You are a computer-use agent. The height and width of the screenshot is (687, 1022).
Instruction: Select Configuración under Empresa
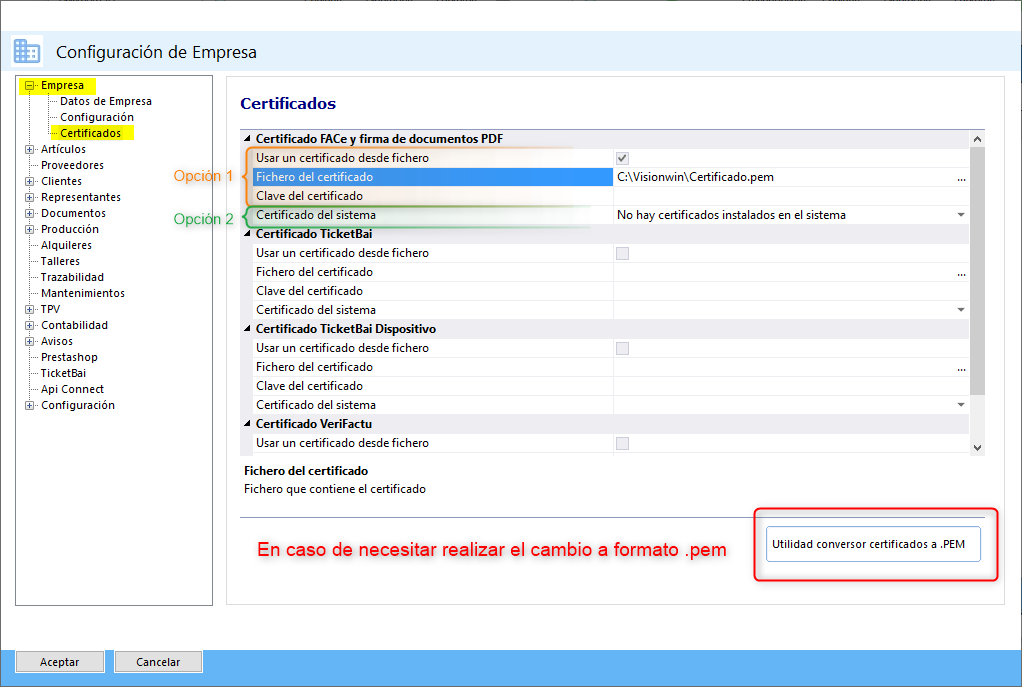coord(96,117)
